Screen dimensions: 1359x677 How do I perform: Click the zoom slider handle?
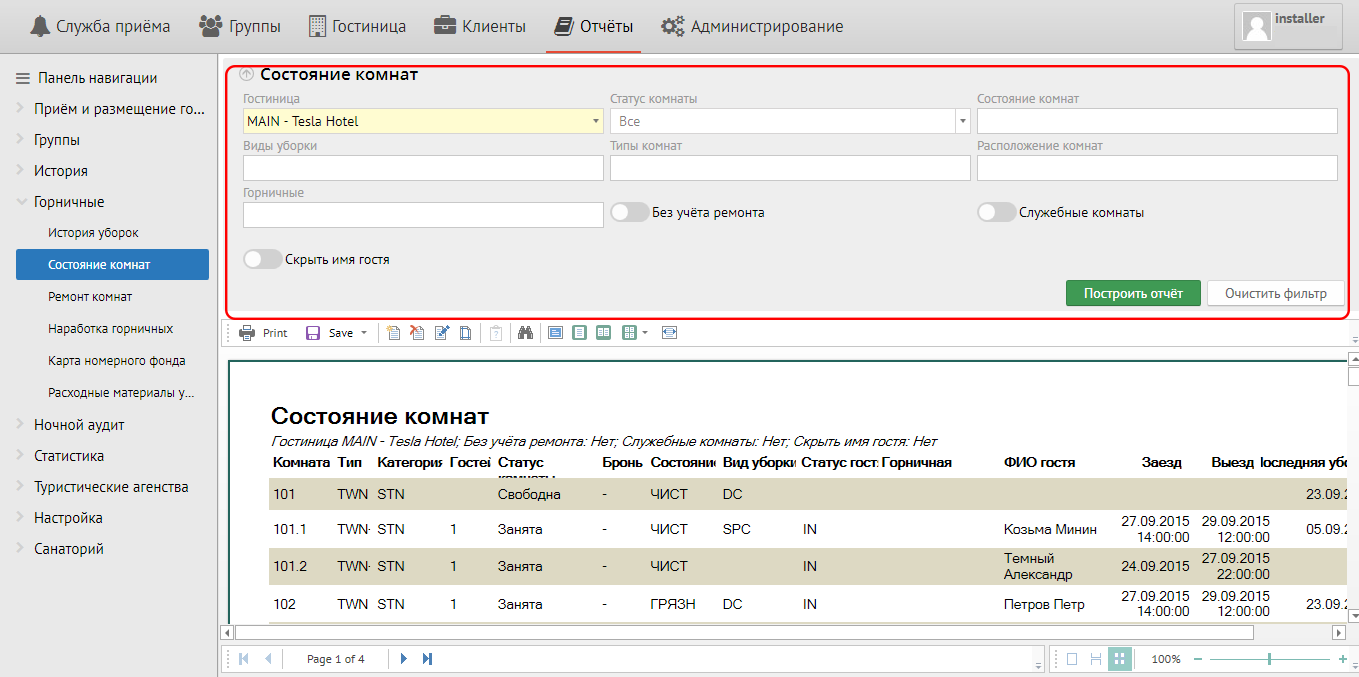coord(1269,659)
